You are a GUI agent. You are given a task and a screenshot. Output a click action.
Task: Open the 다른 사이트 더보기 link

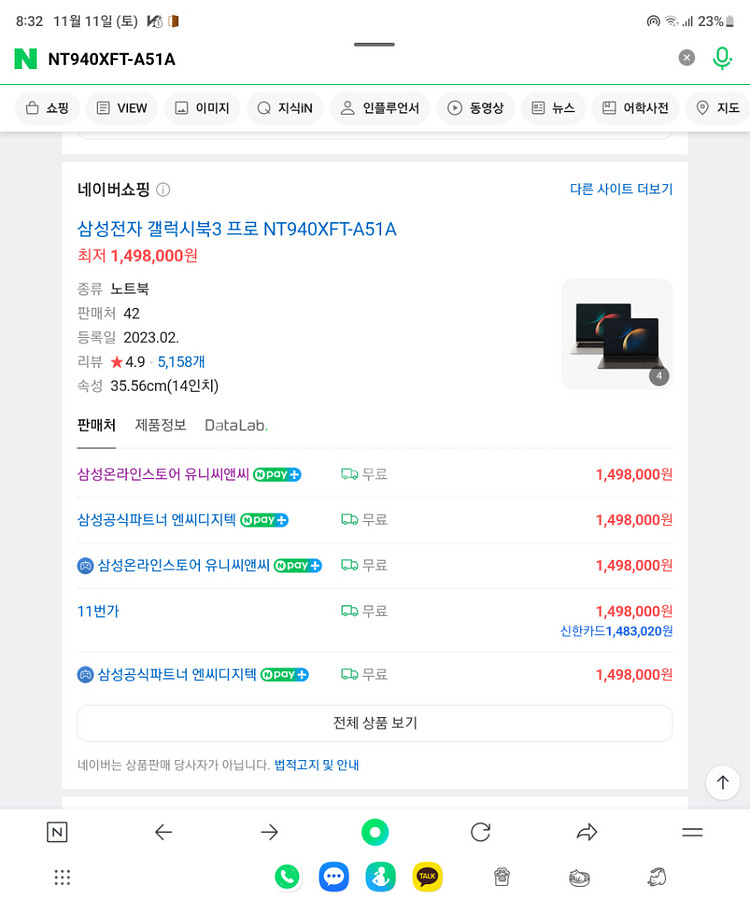621,189
